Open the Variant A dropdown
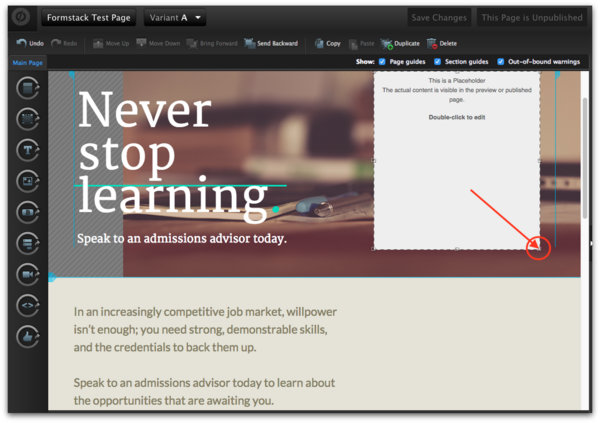 pos(175,18)
